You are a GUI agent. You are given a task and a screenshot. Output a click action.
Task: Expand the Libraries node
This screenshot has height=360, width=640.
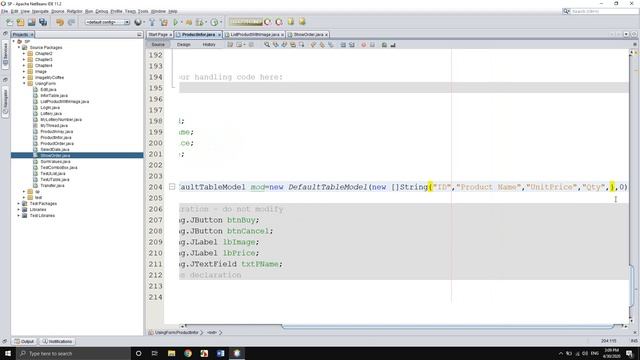tap(19, 209)
